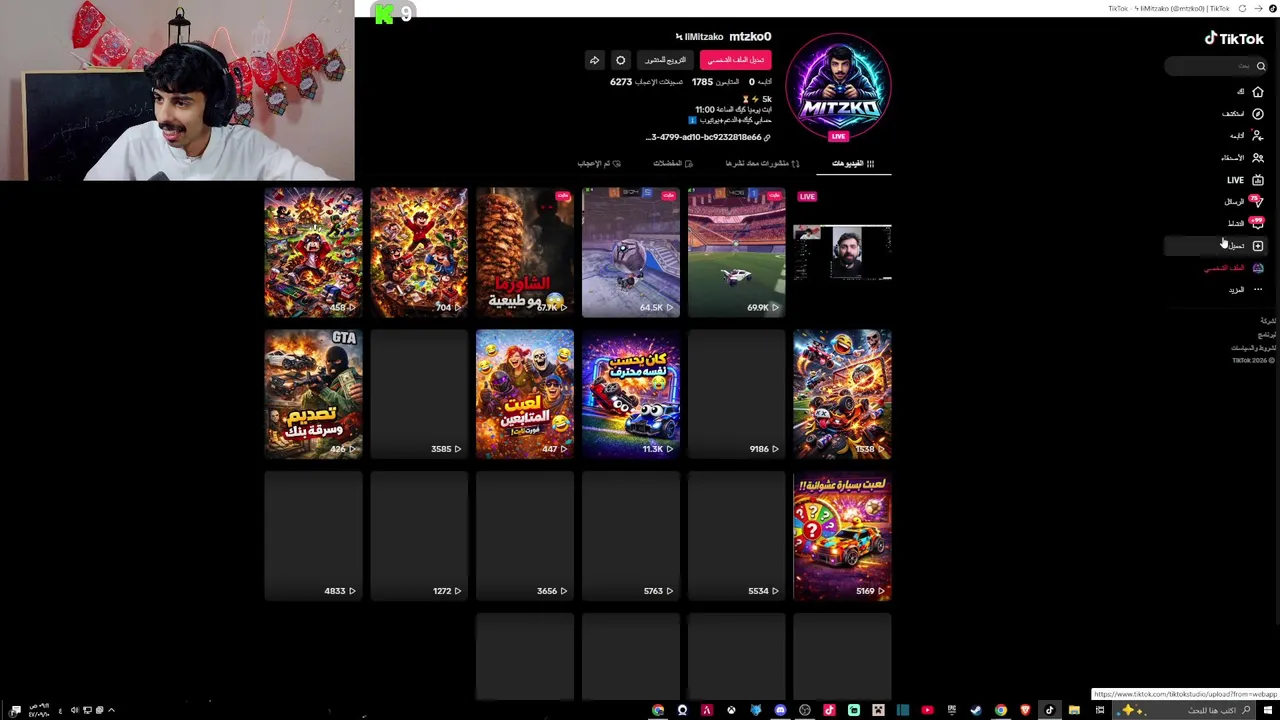Viewport: 1280px width, 720px height.
Task: Open the video with 1558 views
Action: pyautogui.click(x=842, y=394)
